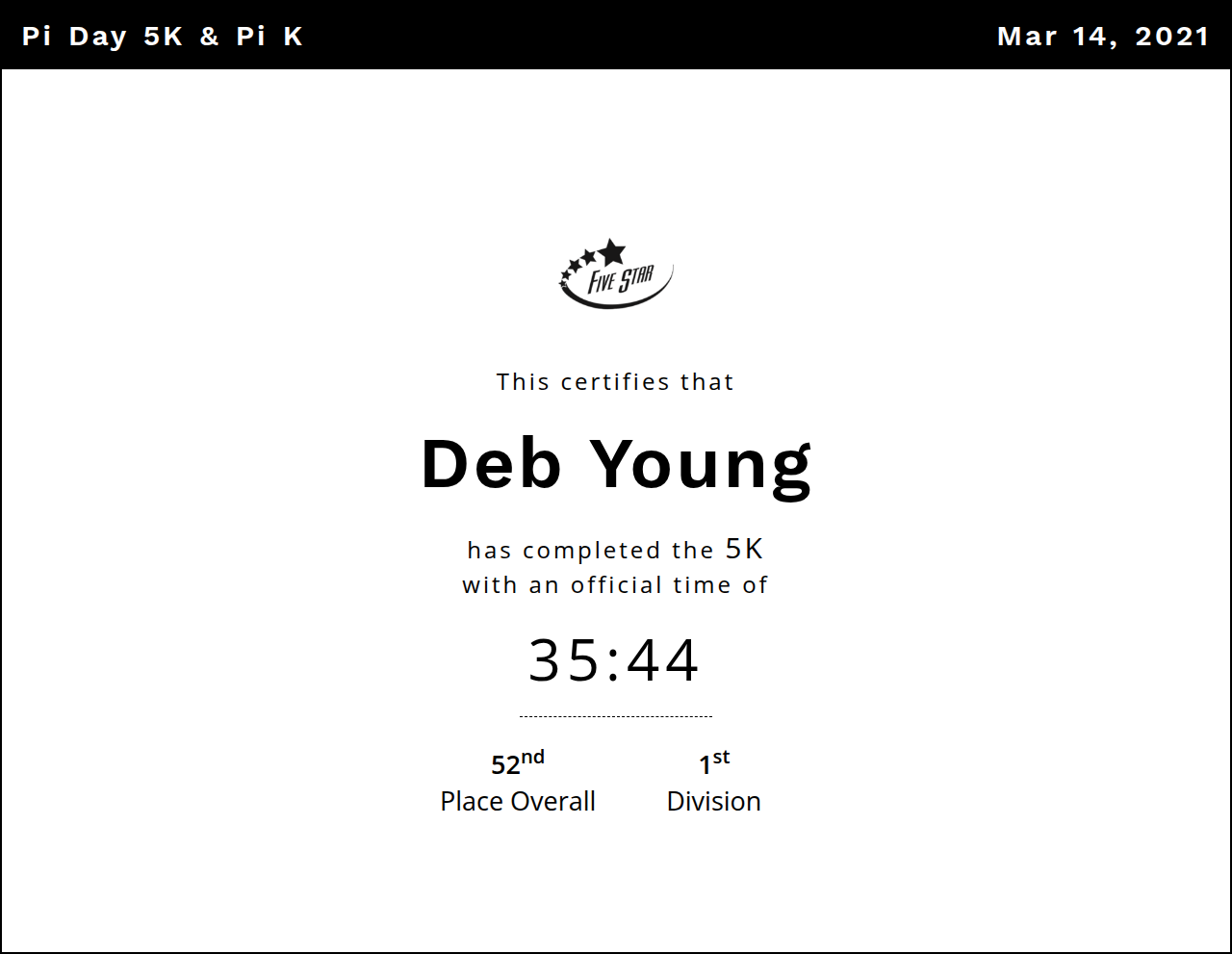Click the "st" superscript after 1
The image size is (1232, 954).
(721, 758)
